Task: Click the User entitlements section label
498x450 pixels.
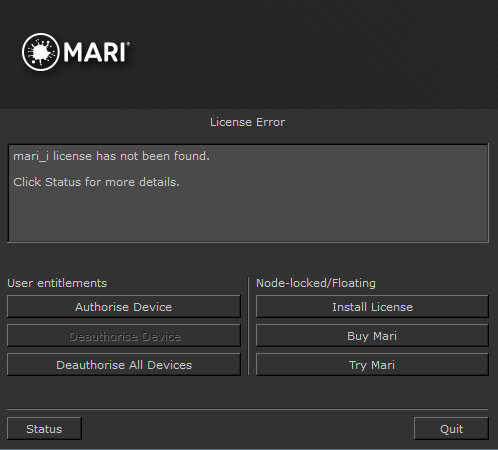Action: pyautogui.click(x=57, y=283)
